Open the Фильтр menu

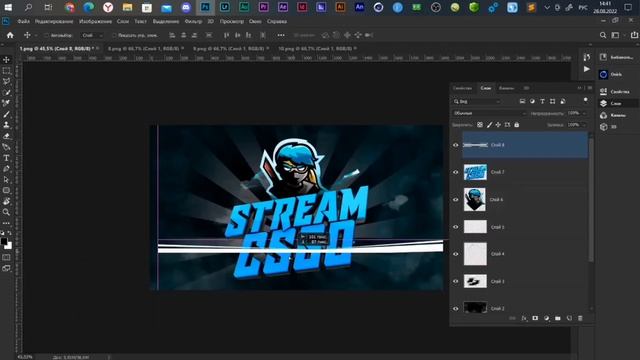pyautogui.click(x=193, y=21)
